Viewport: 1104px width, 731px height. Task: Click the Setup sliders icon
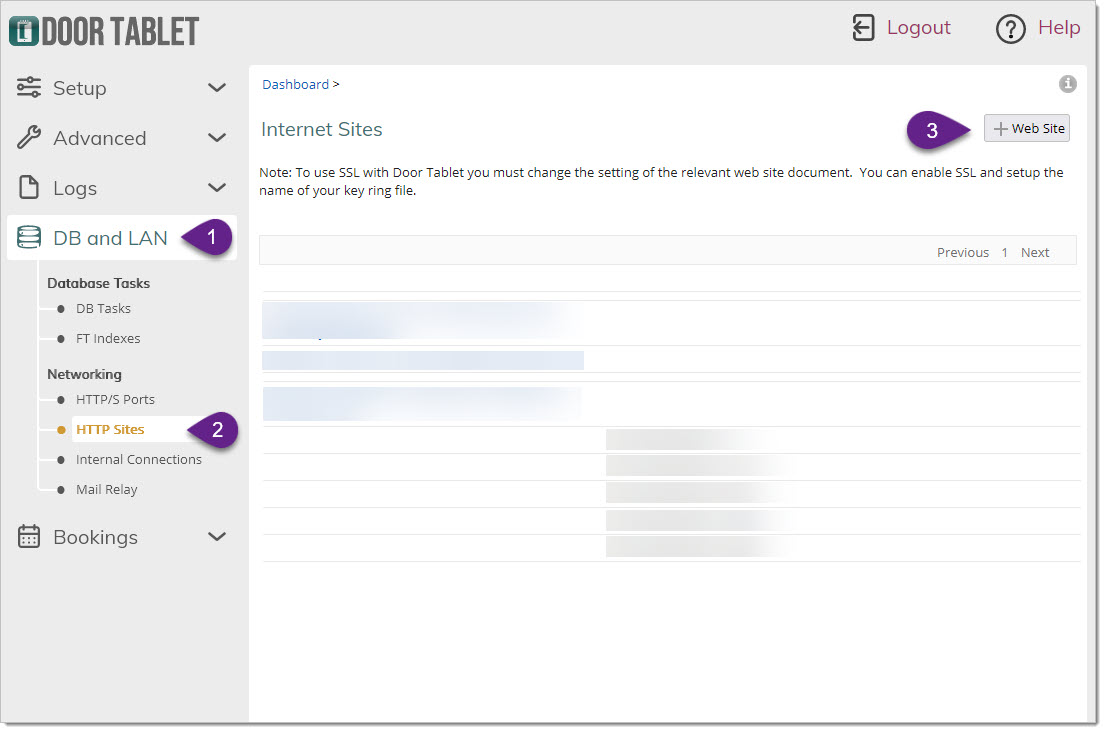(x=29, y=88)
